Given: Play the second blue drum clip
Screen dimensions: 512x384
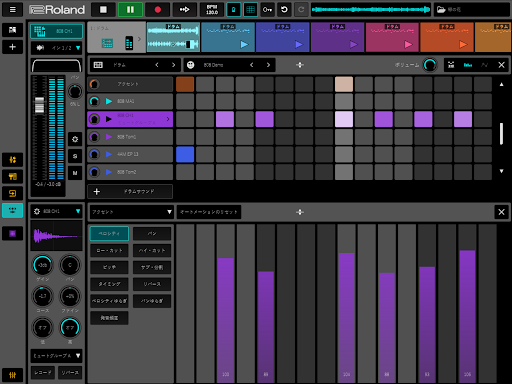Looking at the screenshot, I should 244,44.
